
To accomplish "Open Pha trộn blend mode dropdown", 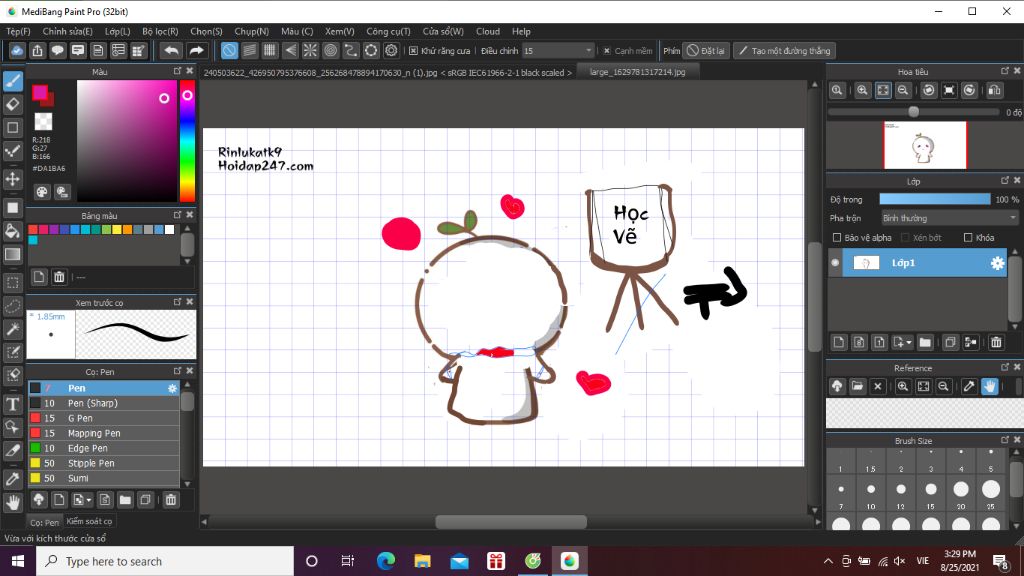I will click(x=950, y=218).
